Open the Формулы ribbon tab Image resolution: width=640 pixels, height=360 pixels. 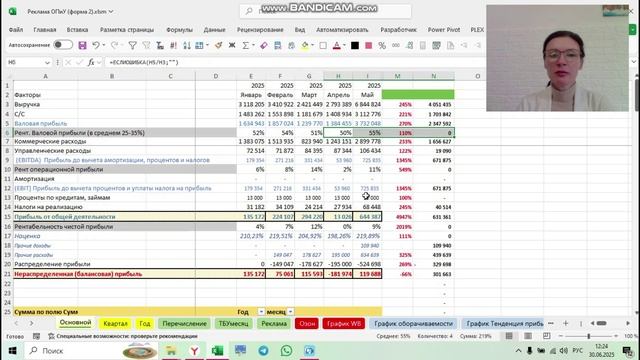point(179,30)
